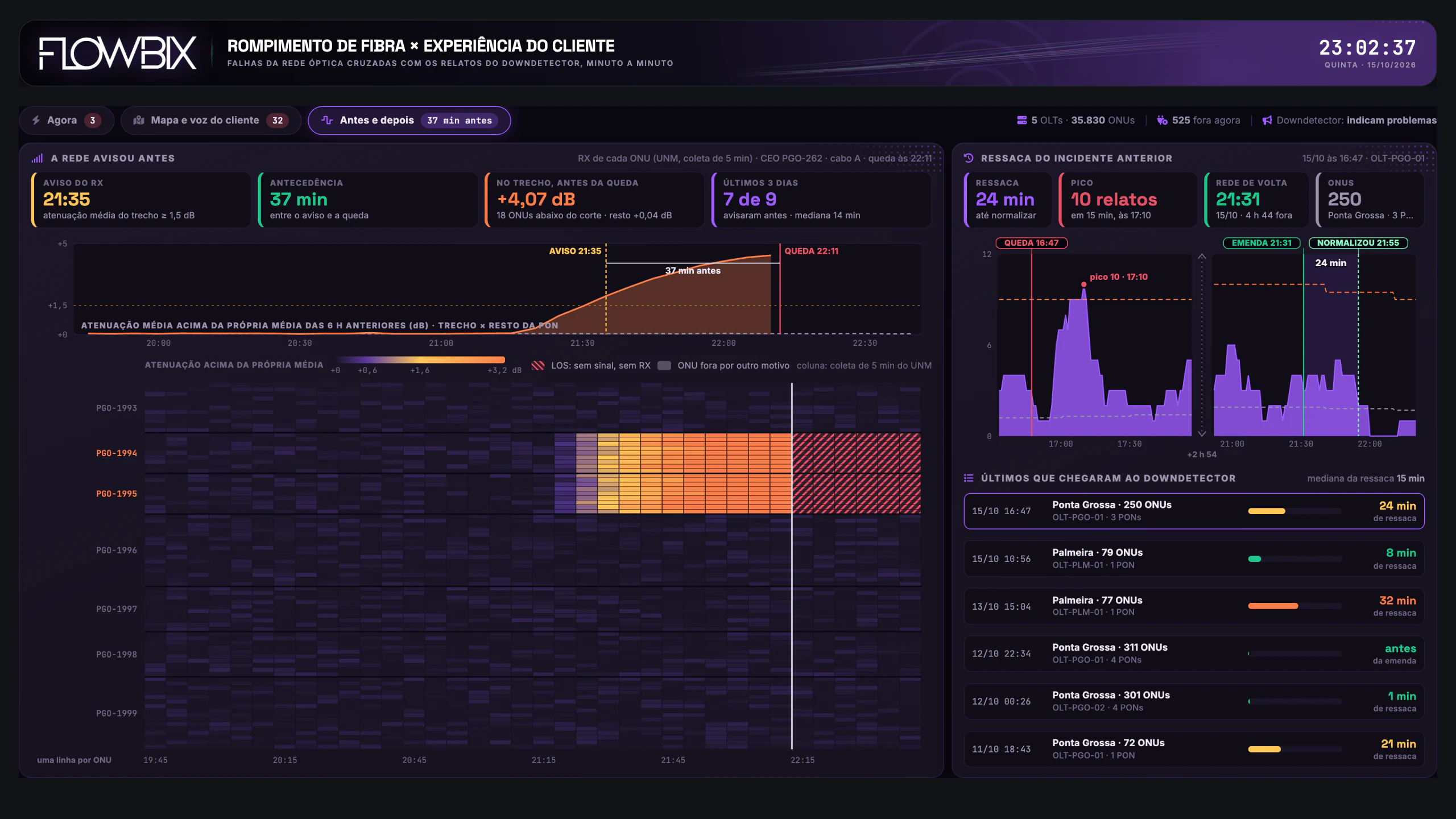The width and height of the screenshot is (1456, 819).
Task: Open the ONUs 250 card
Action: tap(1370, 200)
